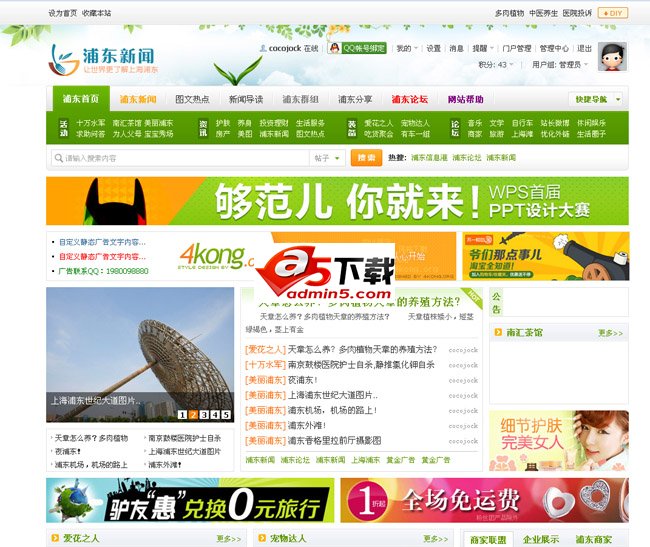
Task: Open the 爷们那点事儿 ad image
Action: click(546, 256)
